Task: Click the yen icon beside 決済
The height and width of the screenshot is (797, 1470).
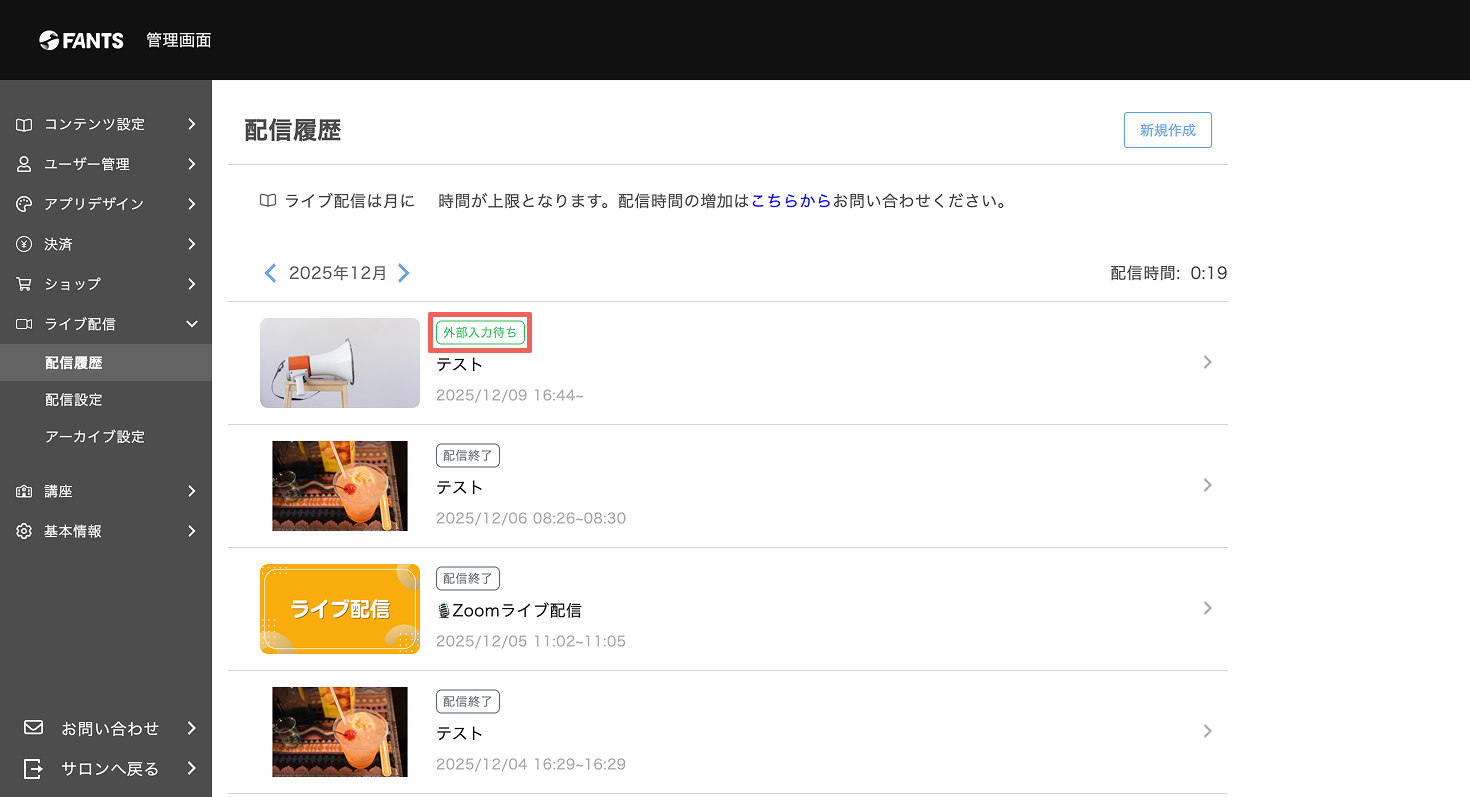Action: [24, 244]
